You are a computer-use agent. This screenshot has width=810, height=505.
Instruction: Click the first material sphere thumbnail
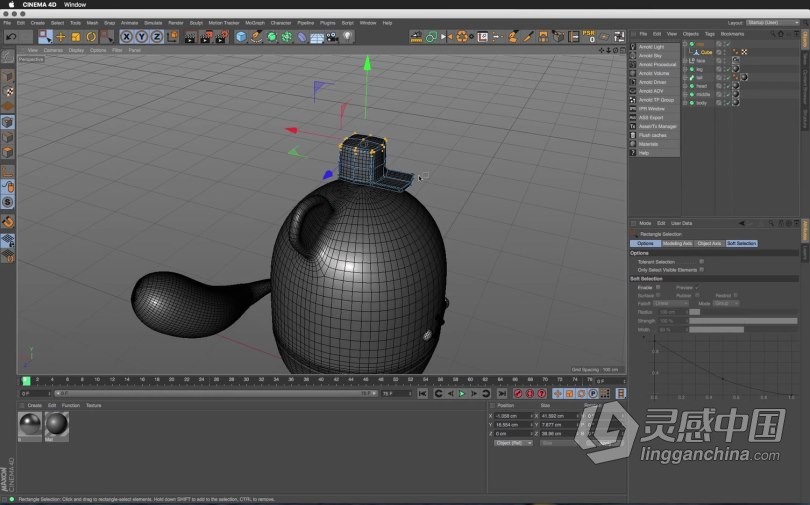point(30,425)
